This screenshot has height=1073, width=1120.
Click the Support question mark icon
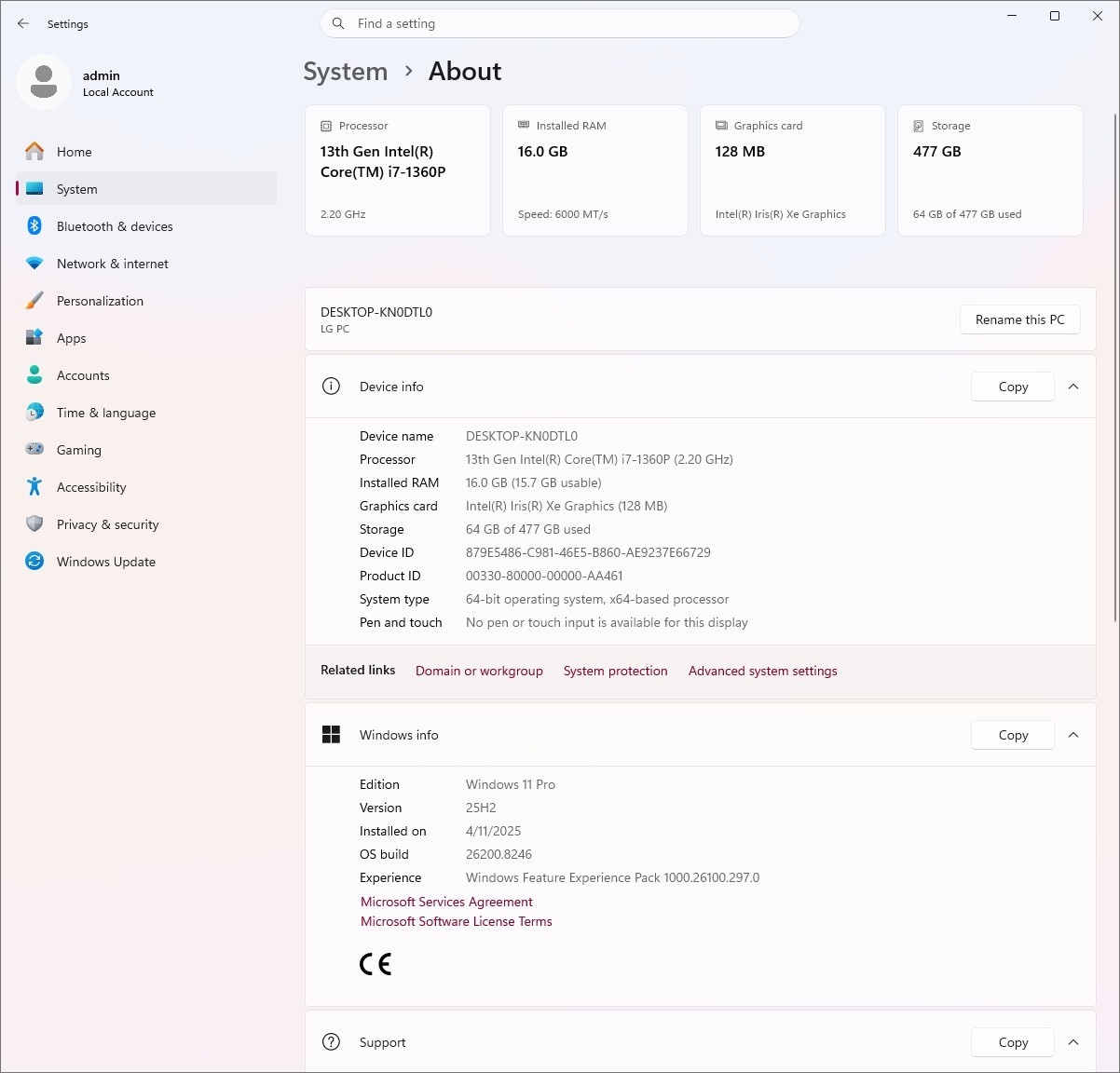pos(331,1041)
